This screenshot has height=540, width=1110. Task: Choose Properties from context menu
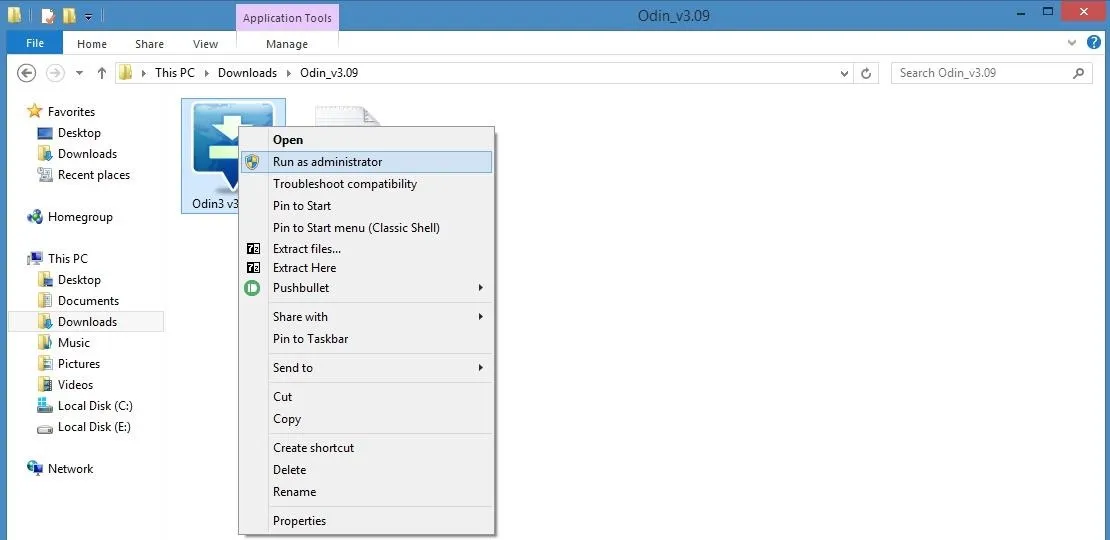(366, 521)
